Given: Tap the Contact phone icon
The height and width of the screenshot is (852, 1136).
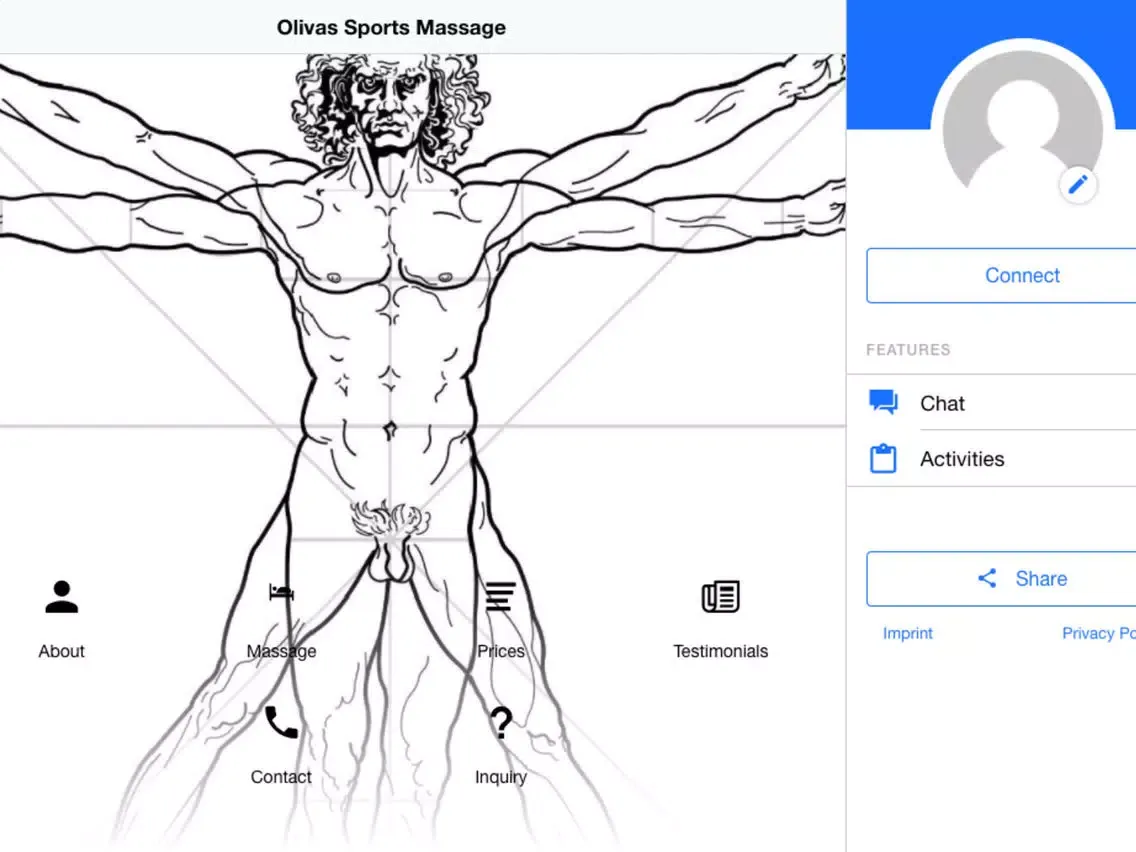Looking at the screenshot, I should [281, 722].
